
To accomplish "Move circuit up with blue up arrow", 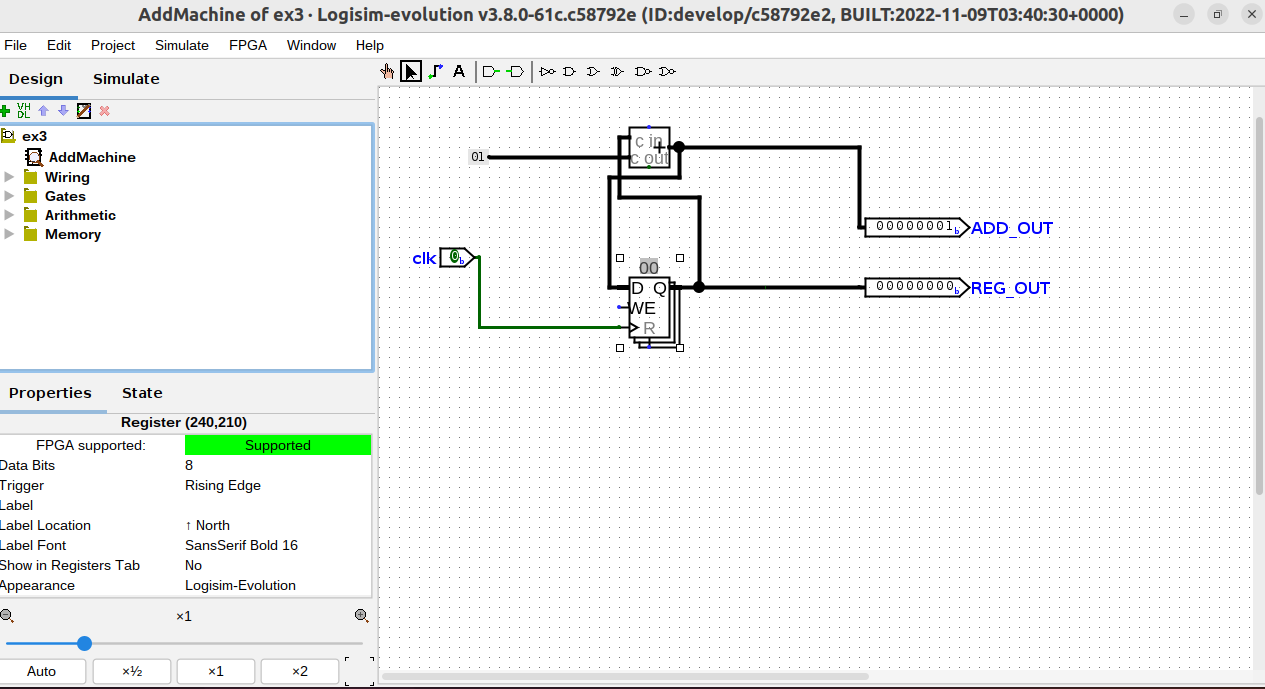I will tap(43, 110).
